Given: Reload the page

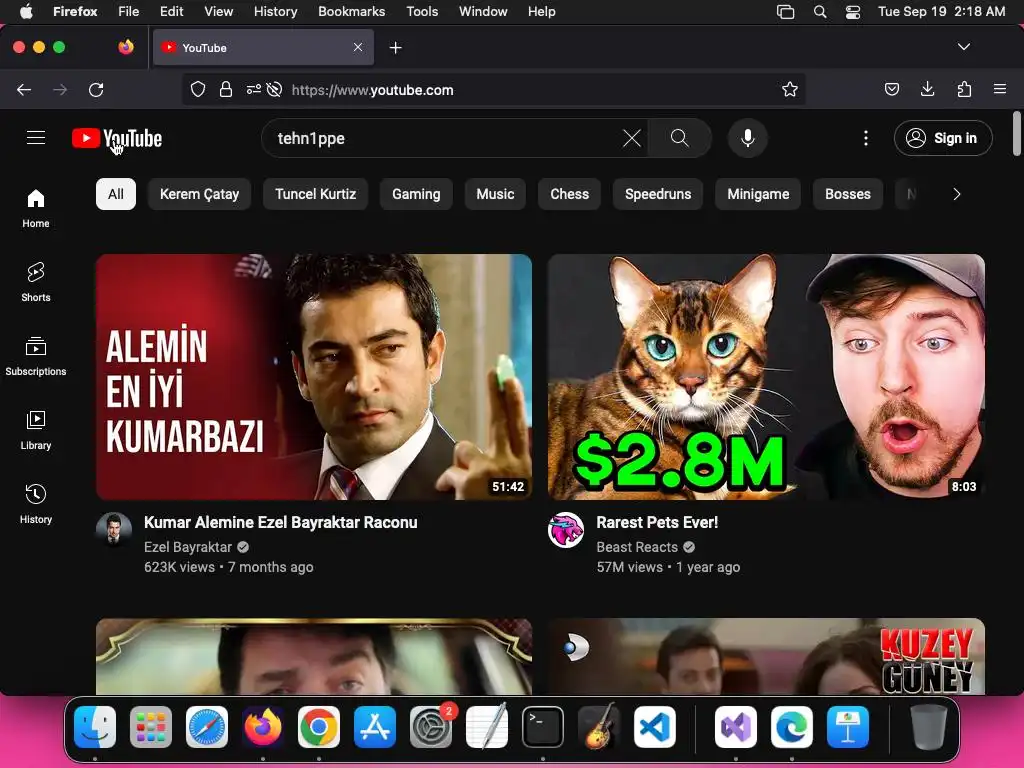Looking at the screenshot, I should tap(96, 89).
